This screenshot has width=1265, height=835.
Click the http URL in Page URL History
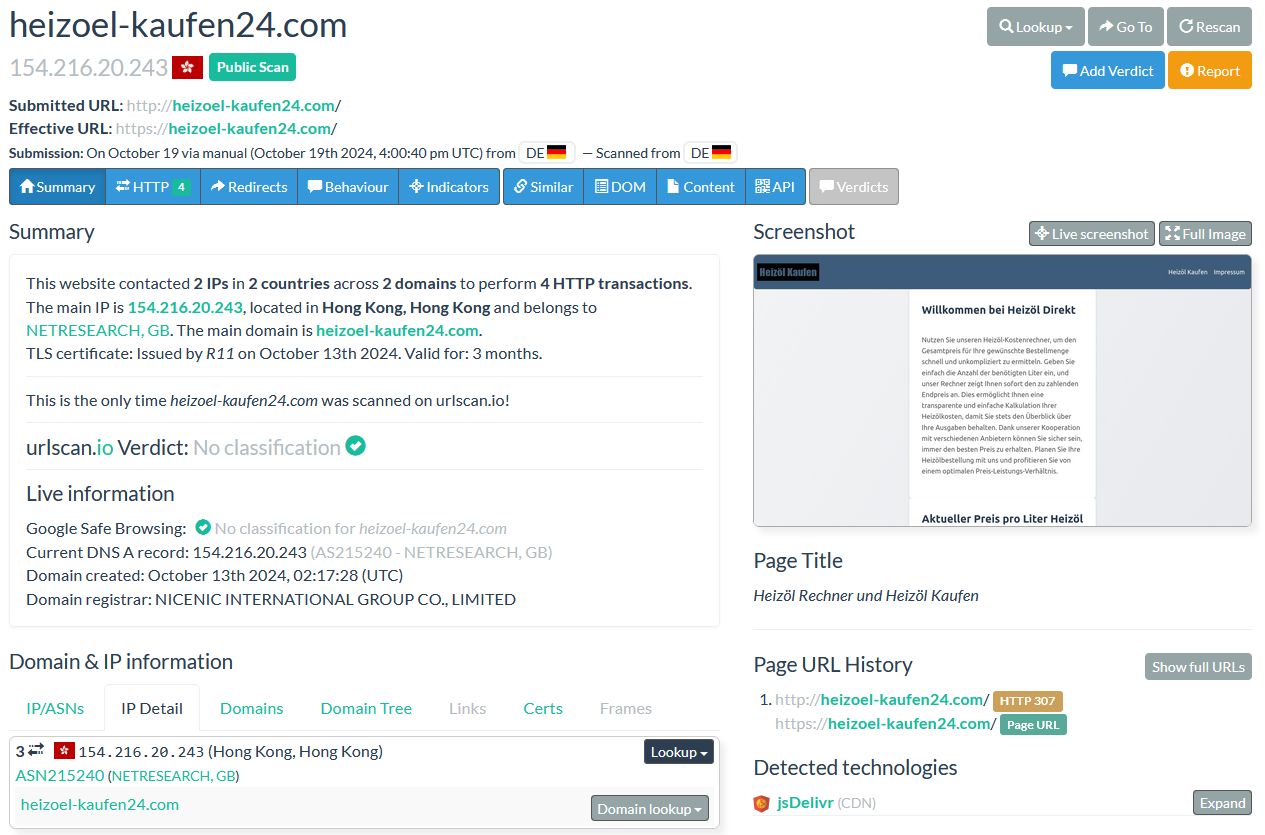point(882,700)
